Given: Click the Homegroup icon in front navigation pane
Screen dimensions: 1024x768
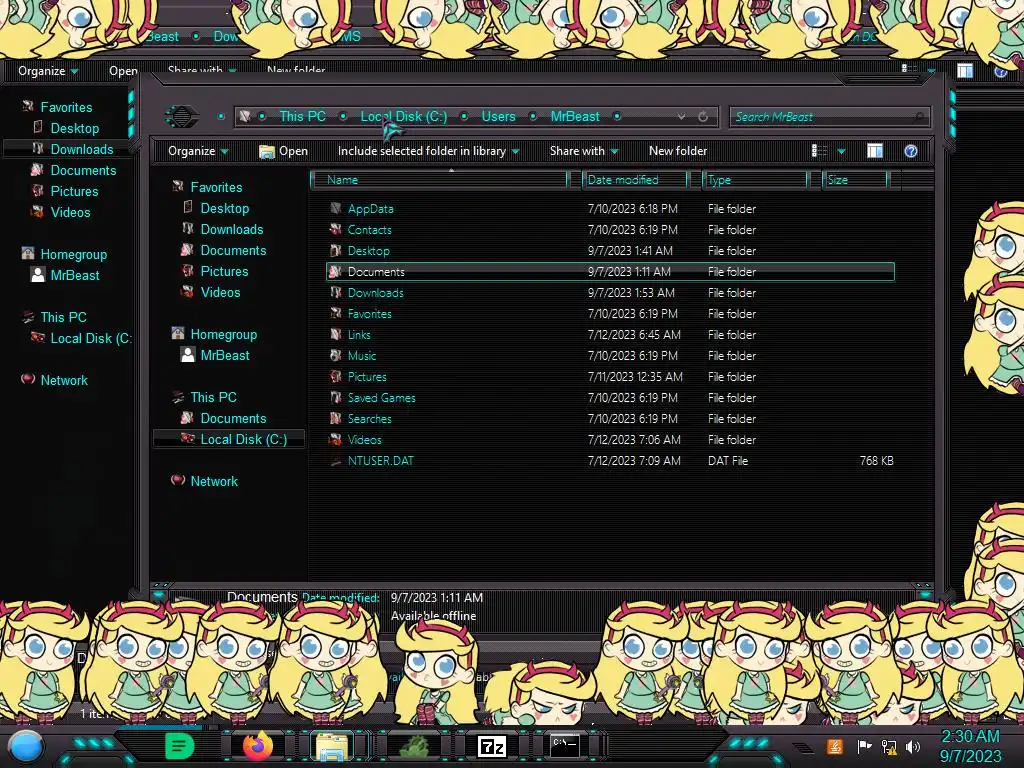Looking at the screenshot, I should click(x=178, y=334).
